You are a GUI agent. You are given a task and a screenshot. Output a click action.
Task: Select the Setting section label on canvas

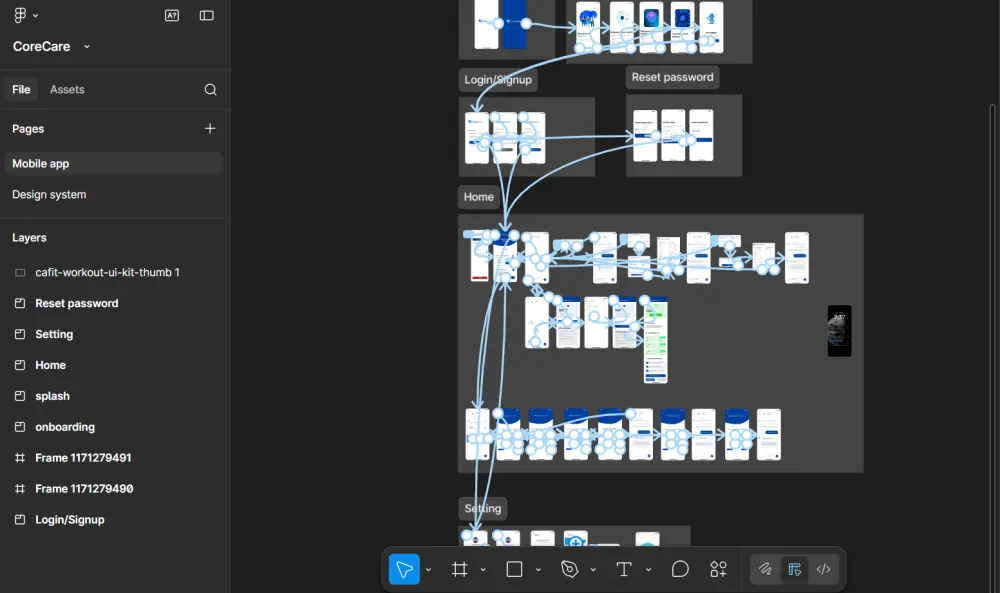click(483, 508)
